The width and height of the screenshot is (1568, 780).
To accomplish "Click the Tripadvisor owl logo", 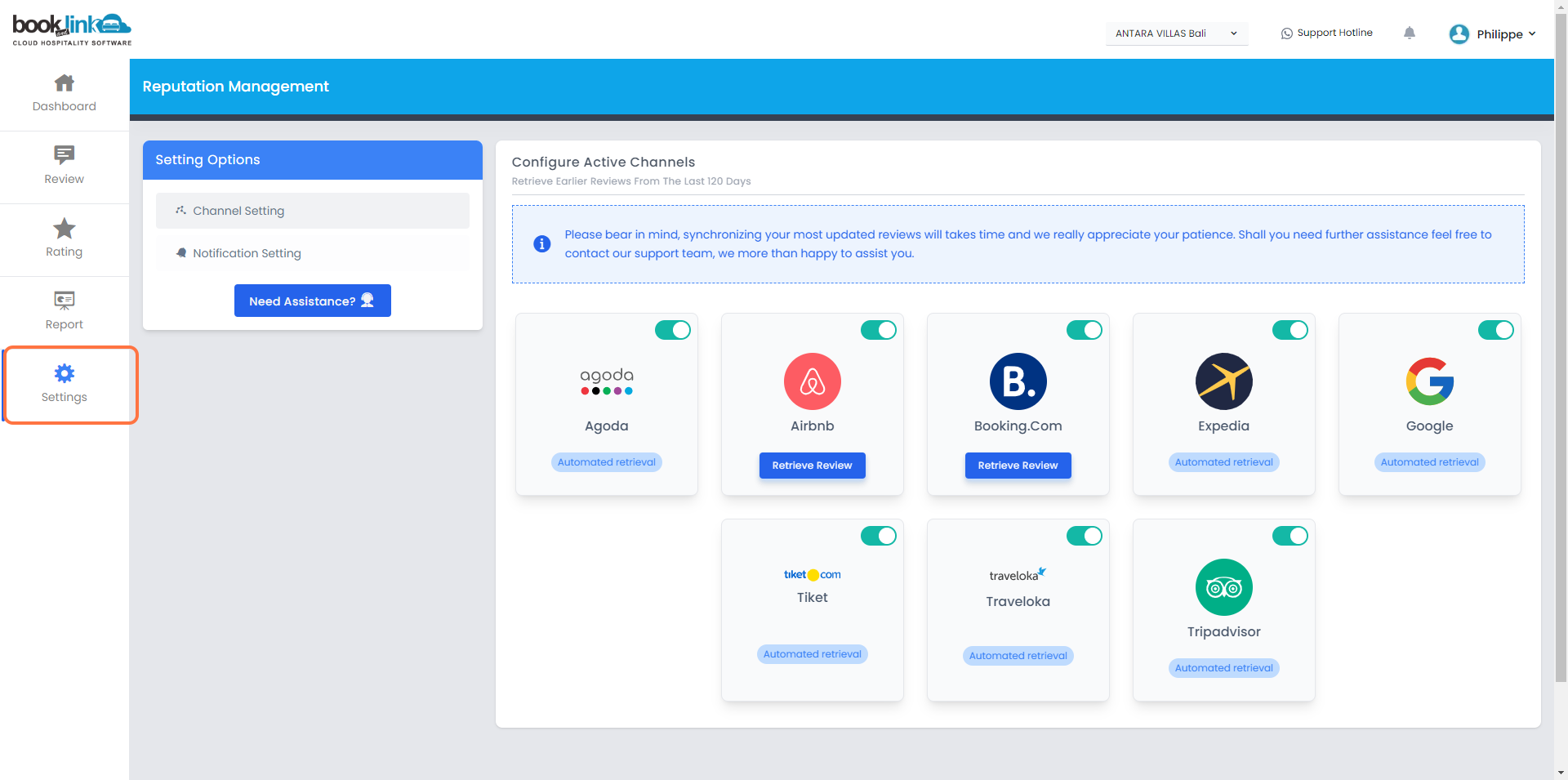I will [x=1224, y=587].
